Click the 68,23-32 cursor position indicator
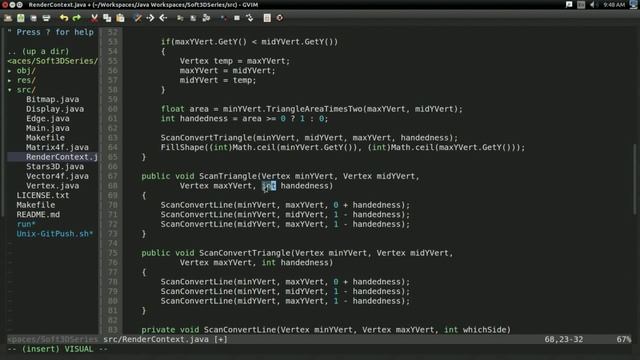Viewport: 640px width, 360px height. pos(564,340)
